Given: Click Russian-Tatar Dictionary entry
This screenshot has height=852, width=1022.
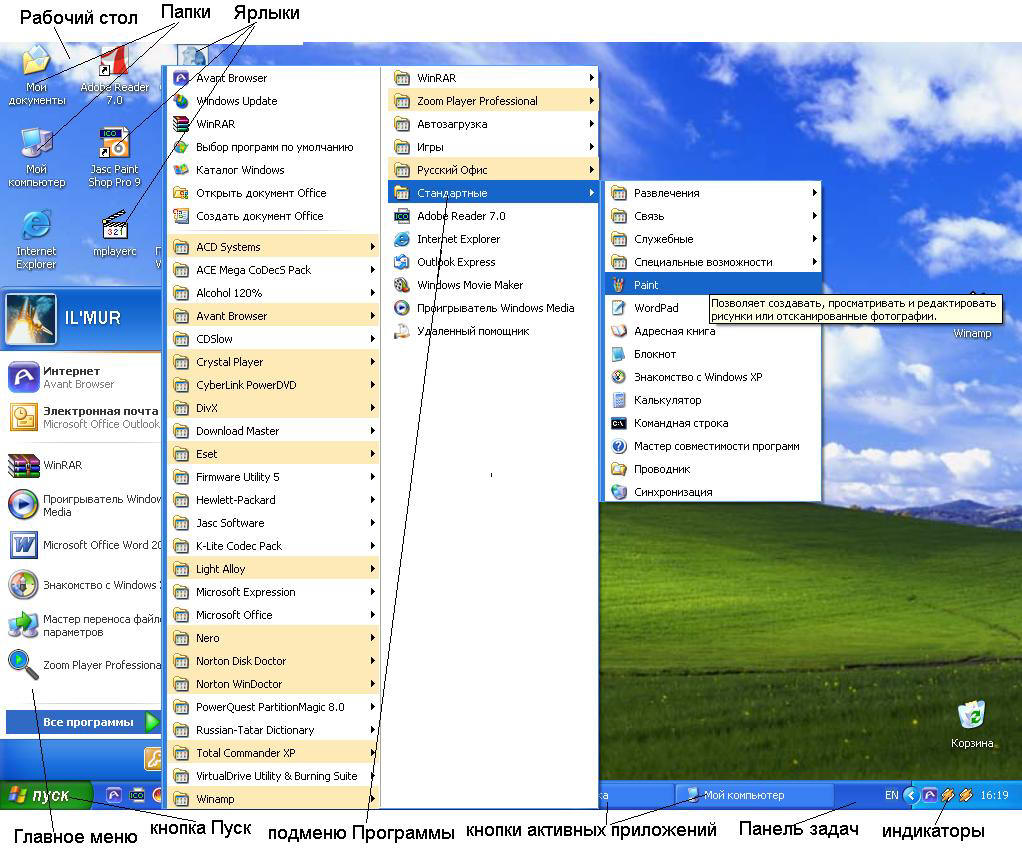Looking at the screenshot, I should (274, 730).
